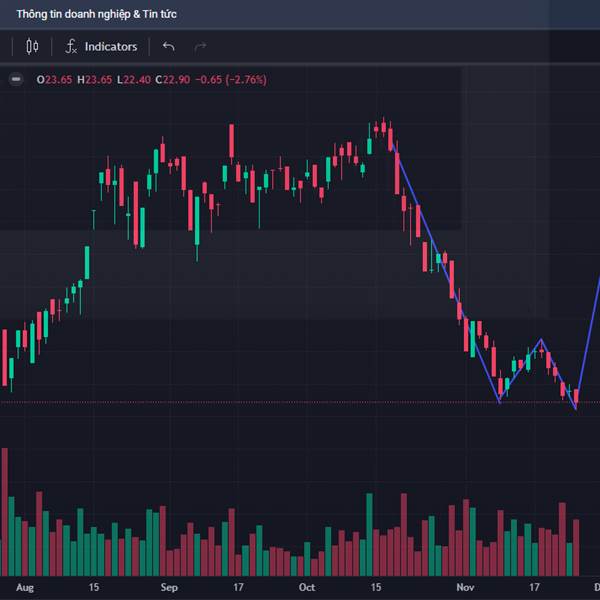600x600 pixels.
Task: Click the -0.65 (−2.76%) change value
Action: (x=230, y=79)
